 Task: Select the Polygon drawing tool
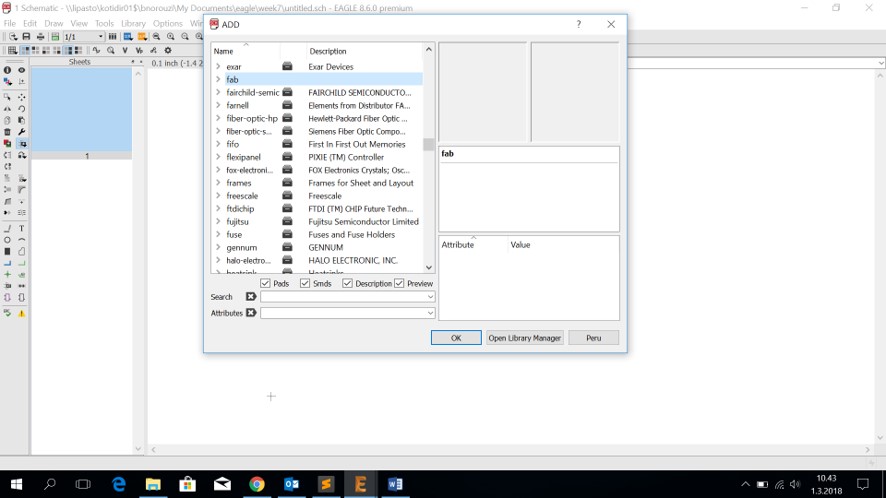click(x=21, y=252)
